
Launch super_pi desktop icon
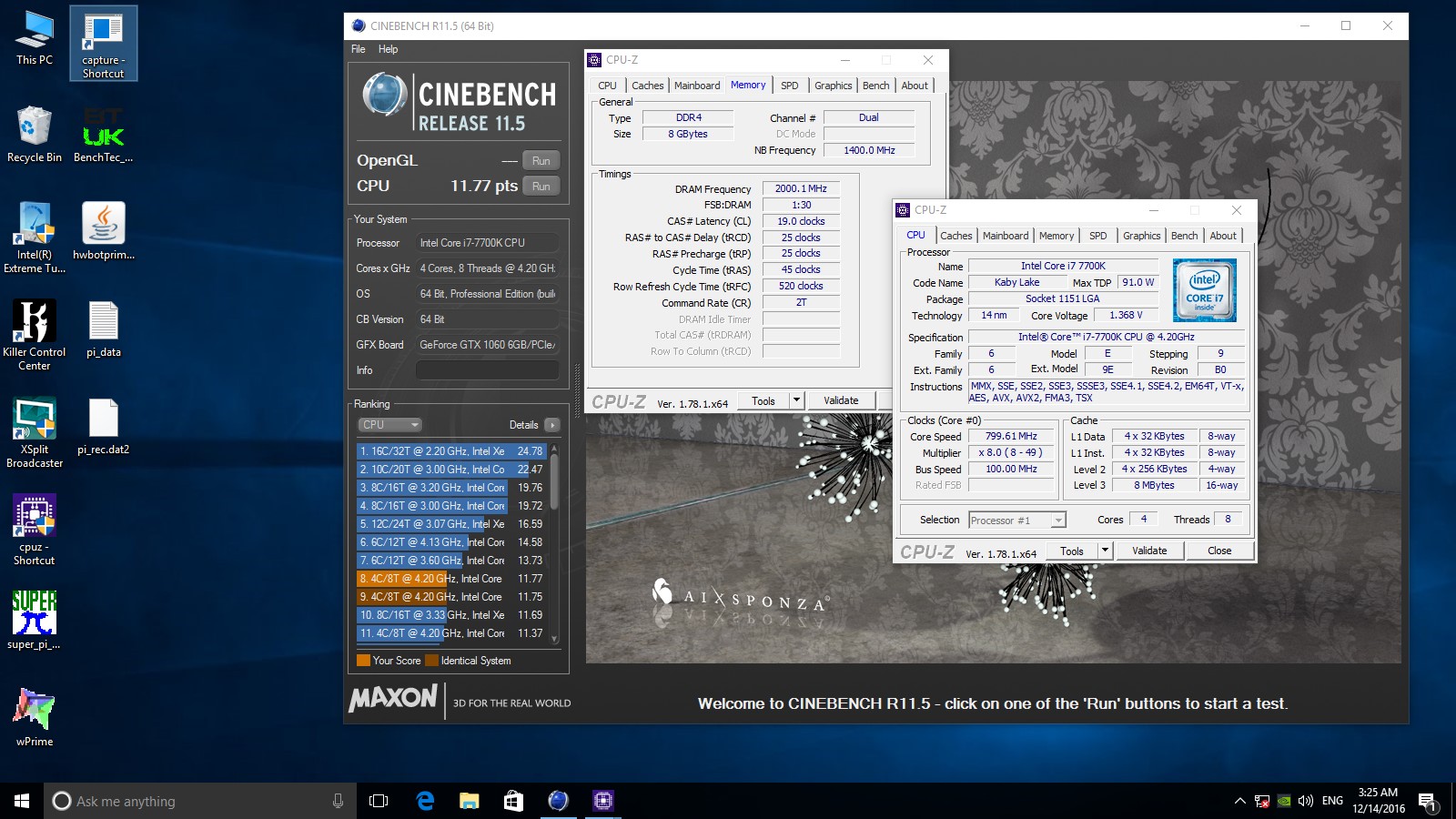click(x=35, y=620)
